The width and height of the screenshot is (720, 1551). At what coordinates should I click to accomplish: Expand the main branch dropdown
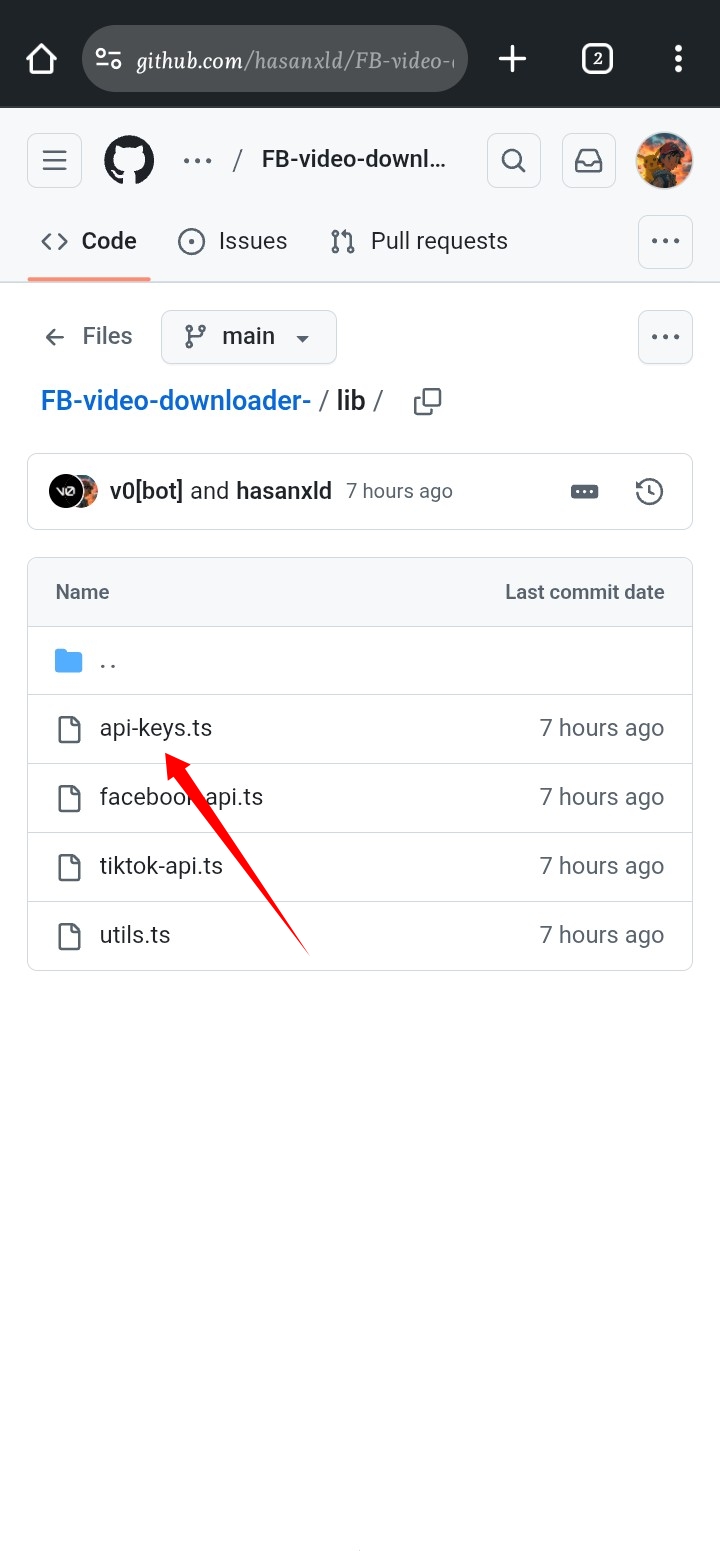(249, 337)
